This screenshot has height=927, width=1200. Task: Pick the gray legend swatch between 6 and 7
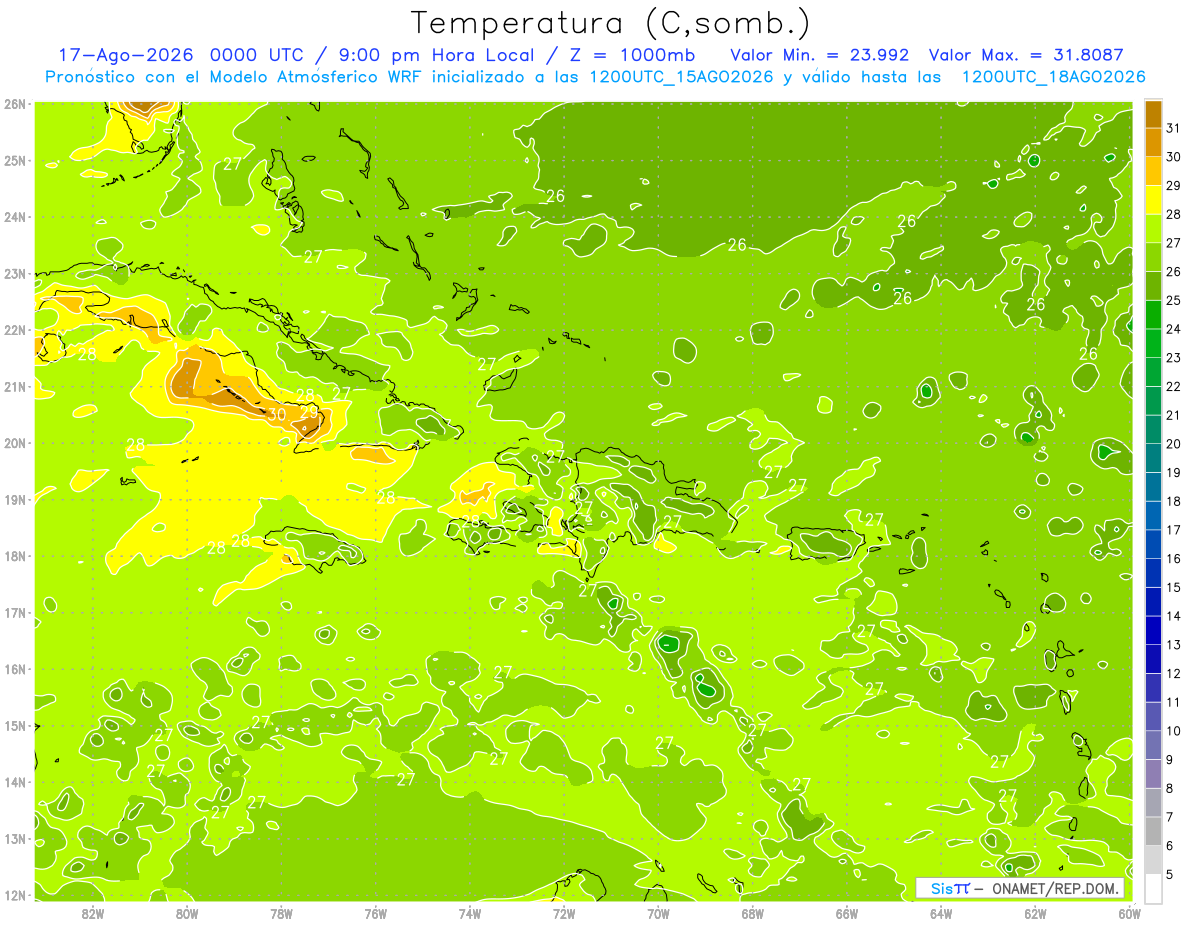pos(1153,831)
